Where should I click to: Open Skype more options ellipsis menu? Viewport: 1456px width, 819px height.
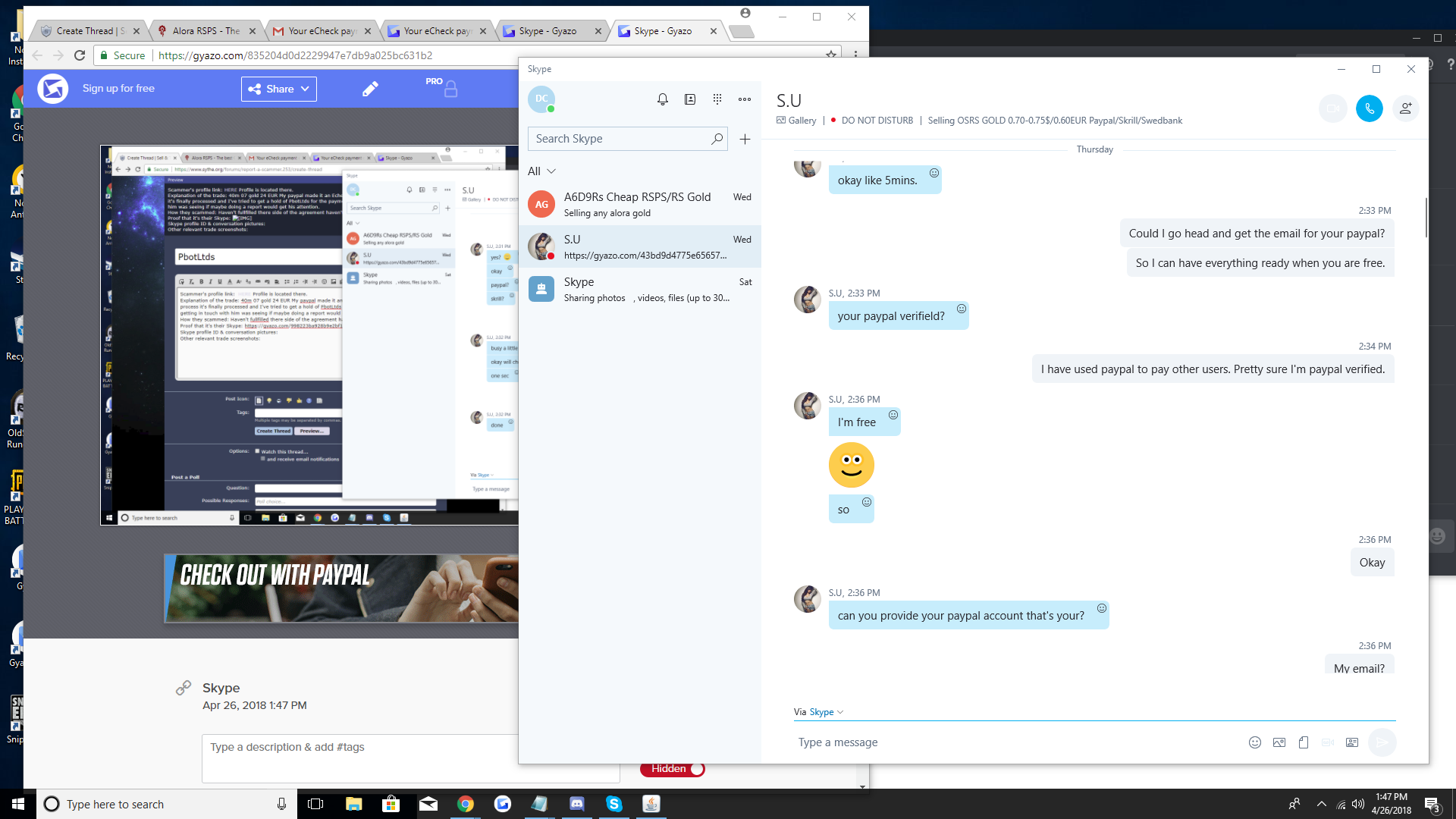[745, 99]
